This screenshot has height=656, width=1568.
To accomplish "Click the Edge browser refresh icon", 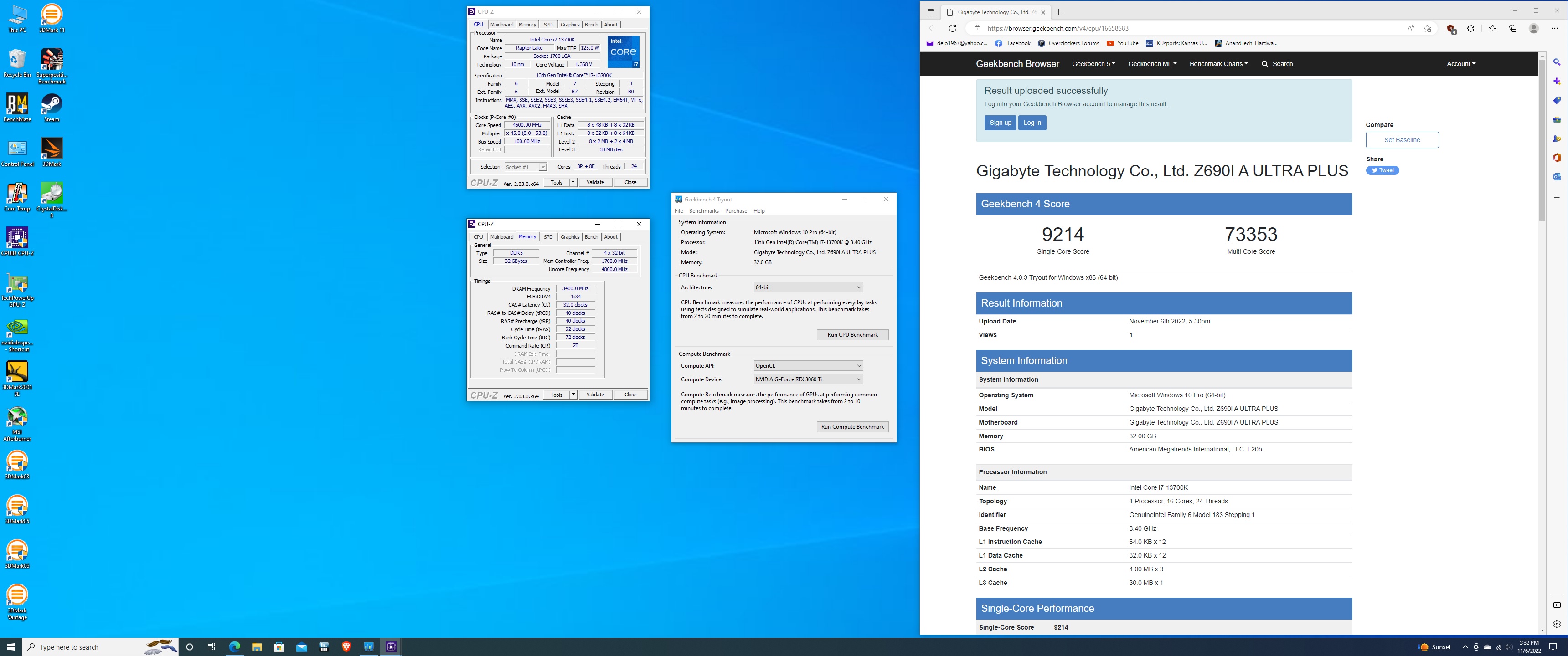I will point(953,28).
